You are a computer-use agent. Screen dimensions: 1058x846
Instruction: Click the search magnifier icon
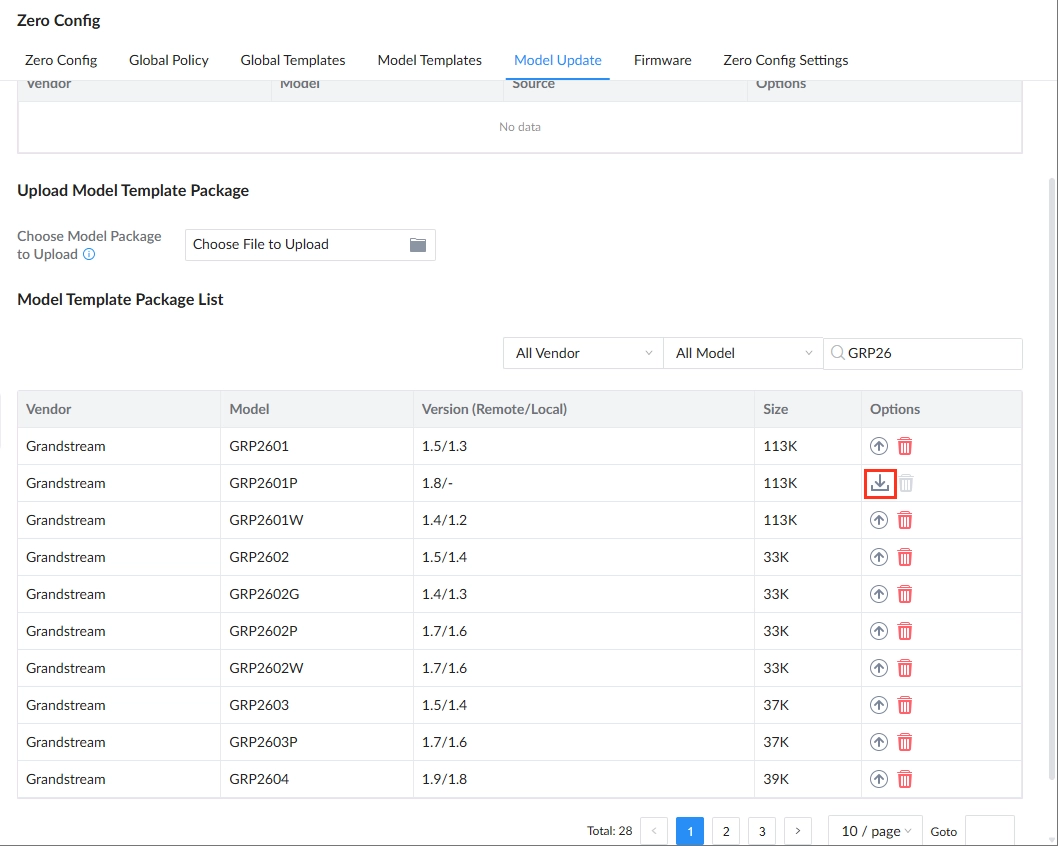pos(837,353)
